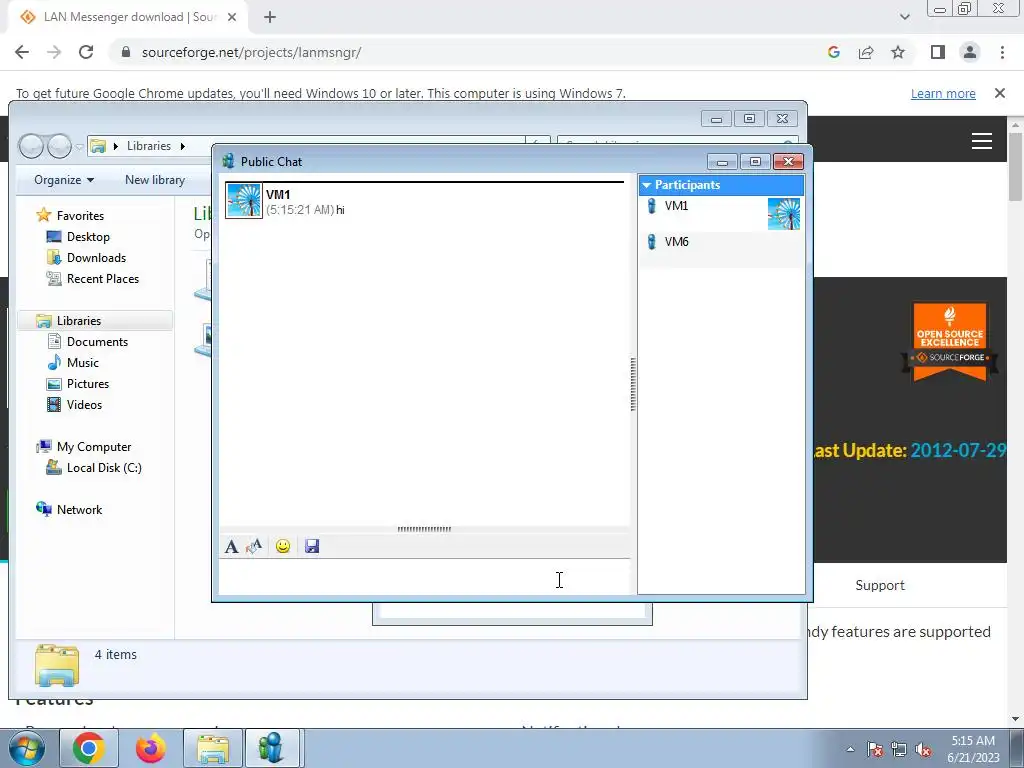
Task: Open LAN Messenger taskbar button
Action: pyautogui.click(x=272, y=748)
